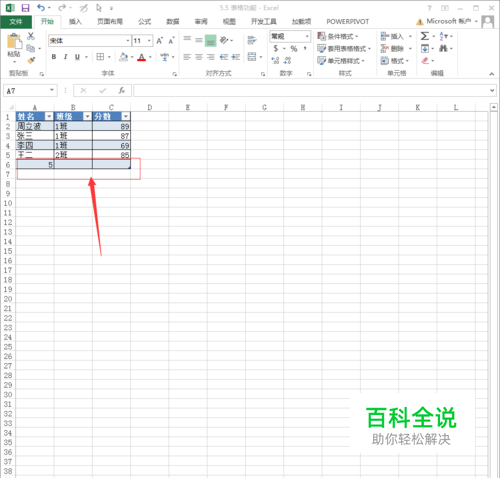Open filter dropdown for 姓名 column

[49, 116]
